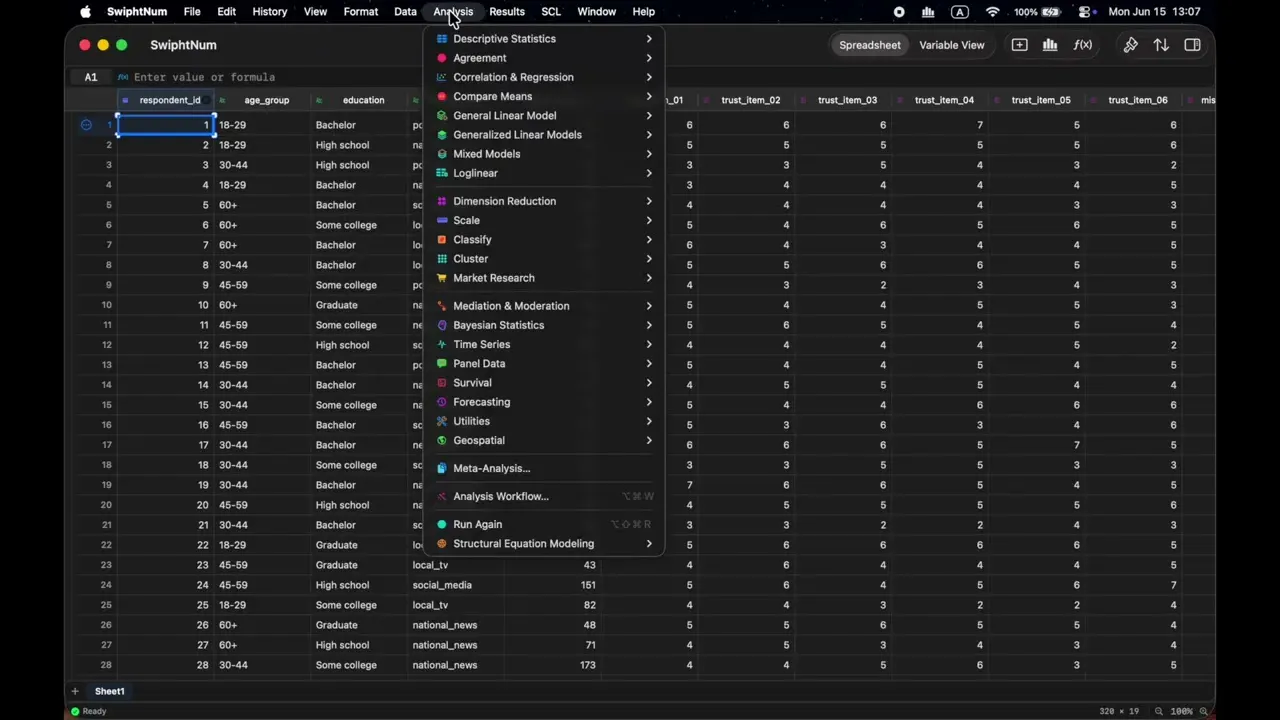Click the Survival menu icon

click(x=442, y=383)
